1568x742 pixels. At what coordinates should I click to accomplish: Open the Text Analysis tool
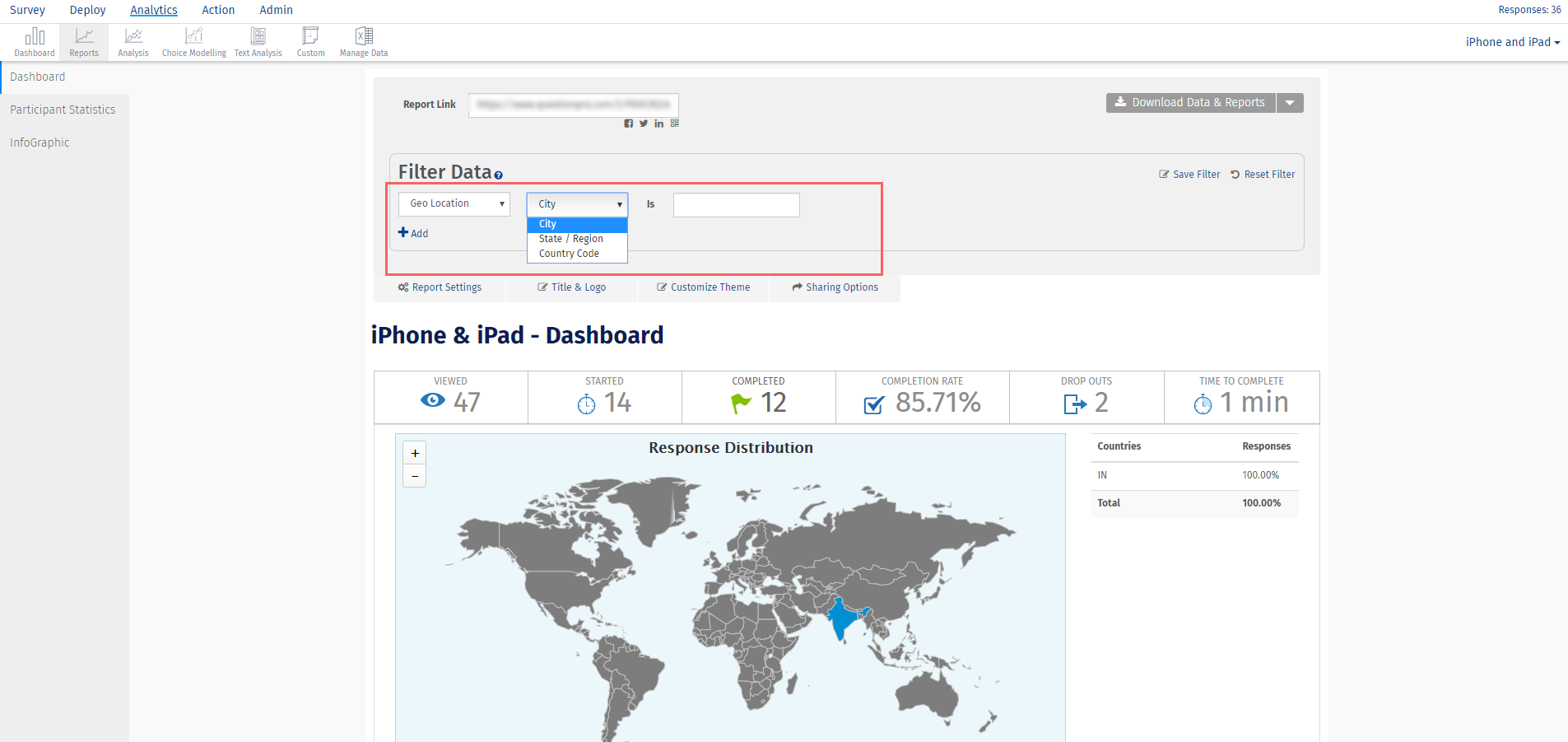[258, 41]
